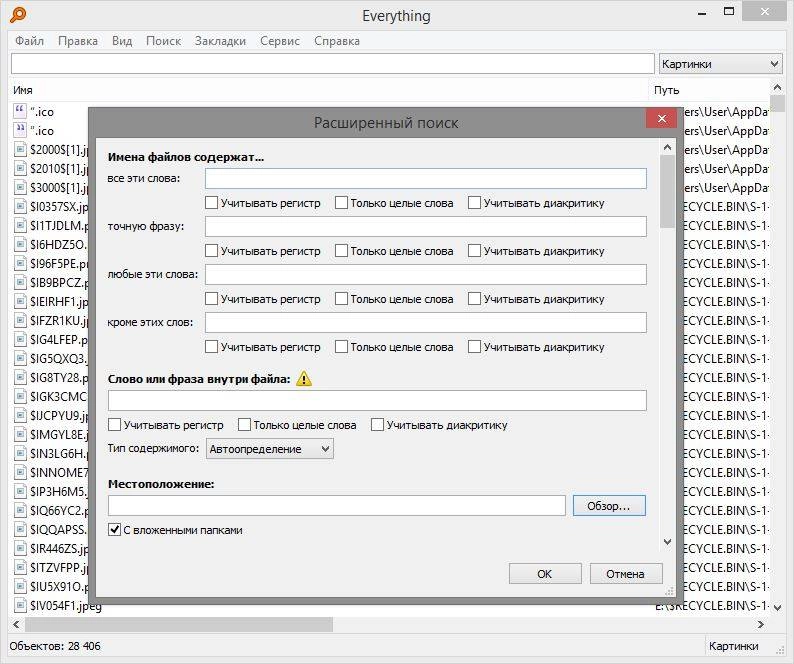
Task: Click file icon of $IMGYL8E row
Action: 20,434
